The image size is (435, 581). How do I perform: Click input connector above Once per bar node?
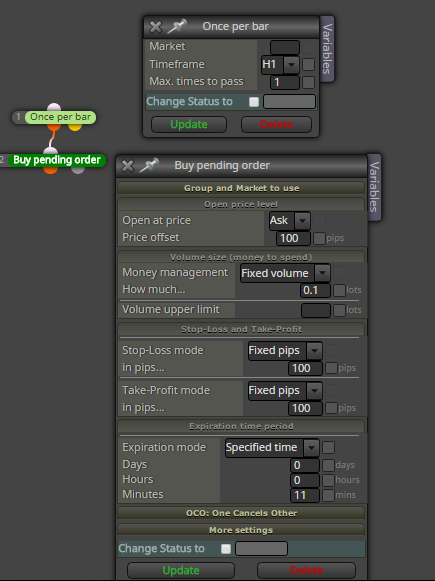[x=54, y=107]
